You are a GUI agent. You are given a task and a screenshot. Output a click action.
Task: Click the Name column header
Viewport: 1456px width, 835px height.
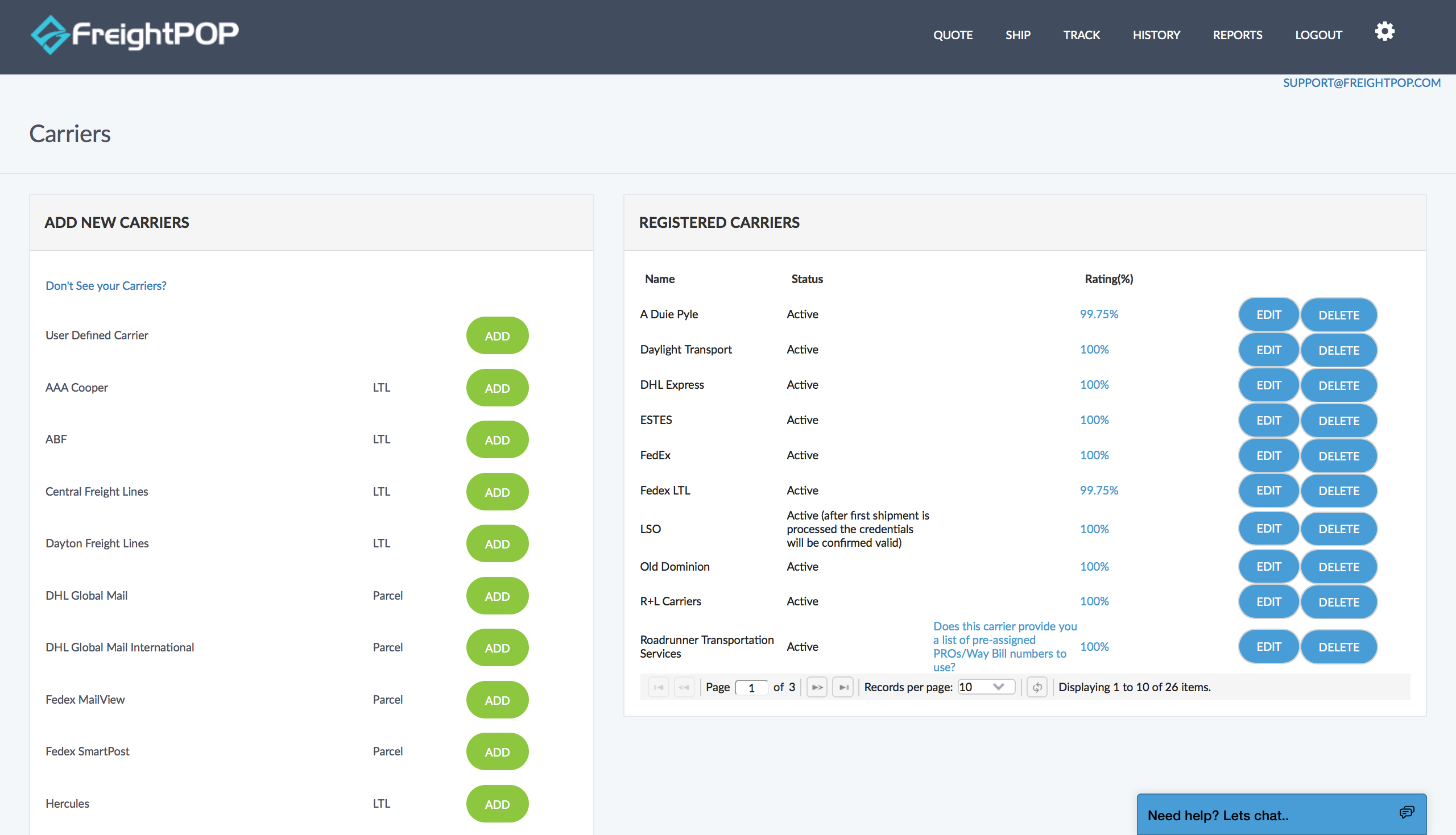pyautogui.click(x=659, y=279)
